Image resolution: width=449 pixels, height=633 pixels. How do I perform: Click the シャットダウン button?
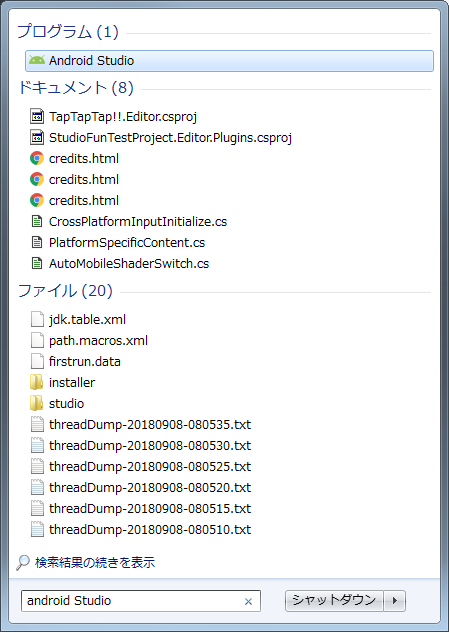(x=334, y=601)
